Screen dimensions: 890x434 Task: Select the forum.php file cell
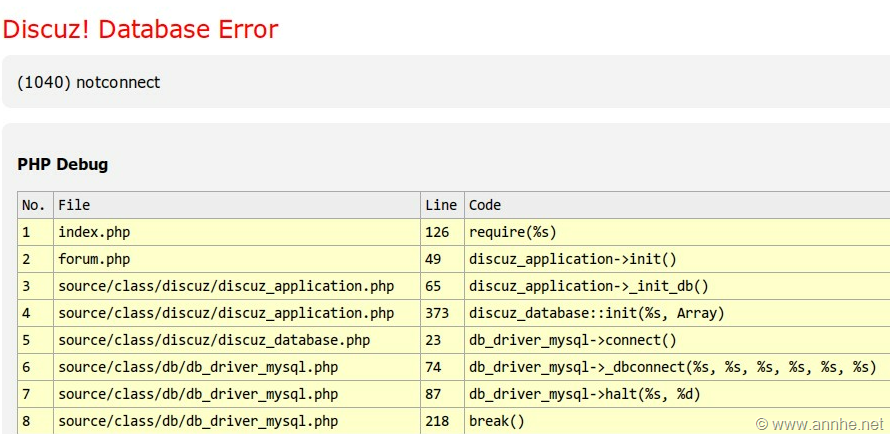(x=94, y=259)
